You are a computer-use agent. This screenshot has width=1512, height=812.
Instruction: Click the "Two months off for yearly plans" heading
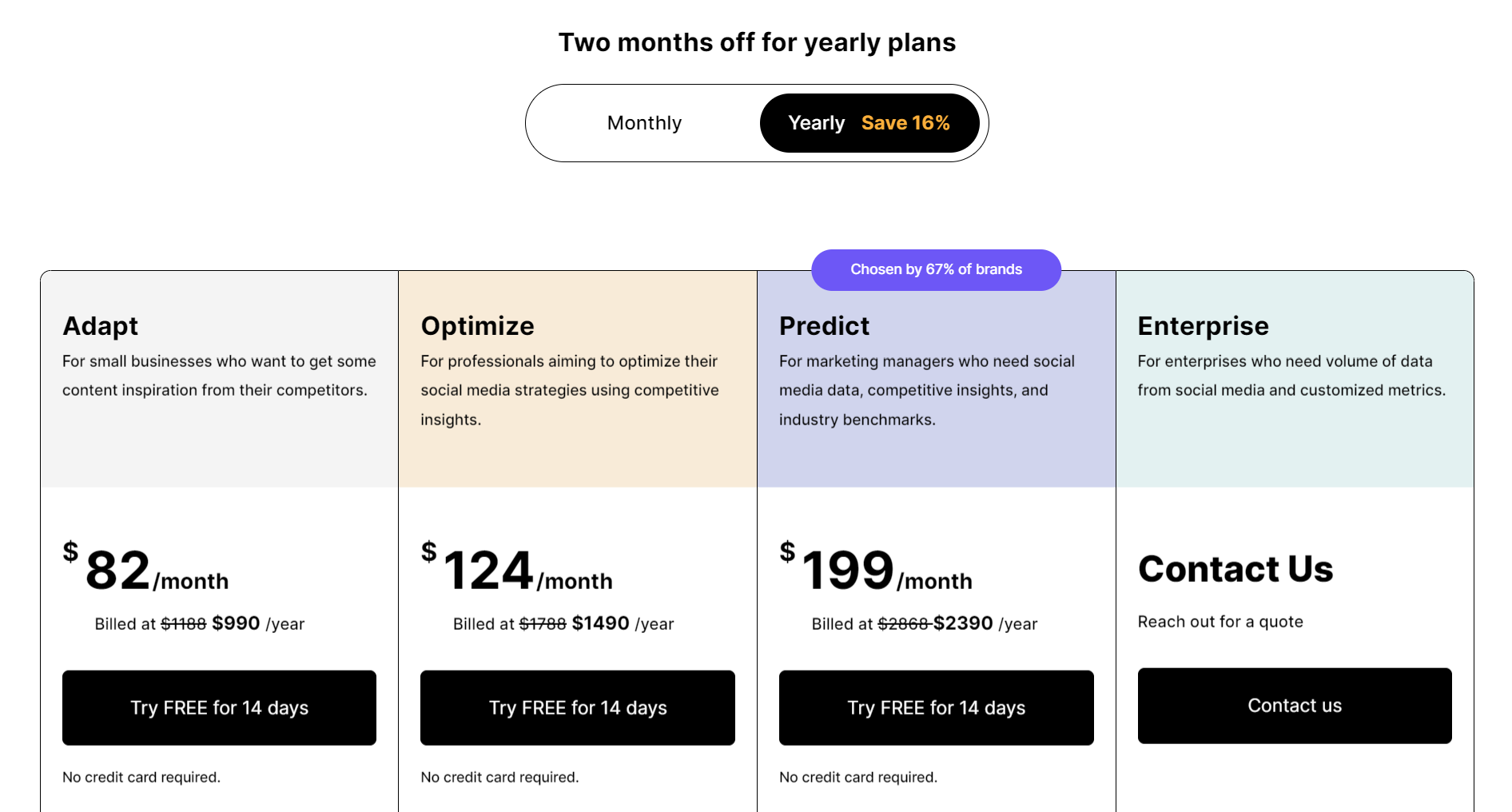(x=757, y=42)
